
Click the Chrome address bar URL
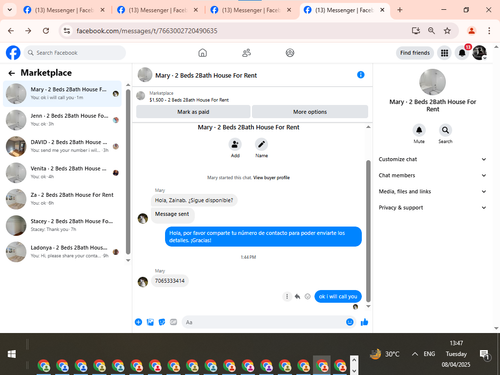point(147,31)
